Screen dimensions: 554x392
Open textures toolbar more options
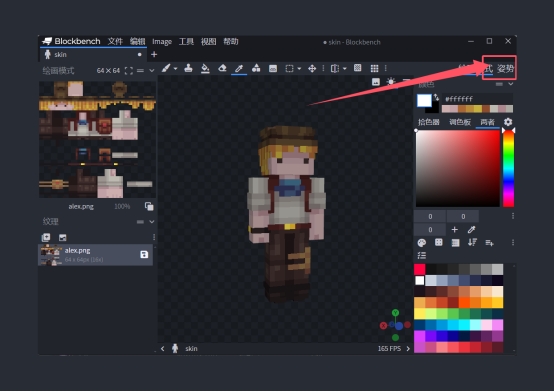click(154, 237)
